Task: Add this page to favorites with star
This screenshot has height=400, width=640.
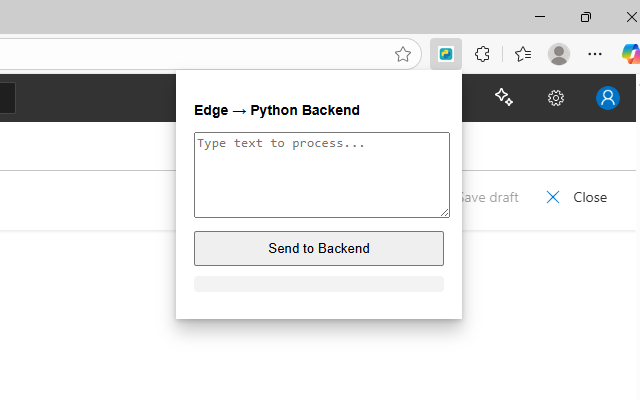Action: pos(403,54)
